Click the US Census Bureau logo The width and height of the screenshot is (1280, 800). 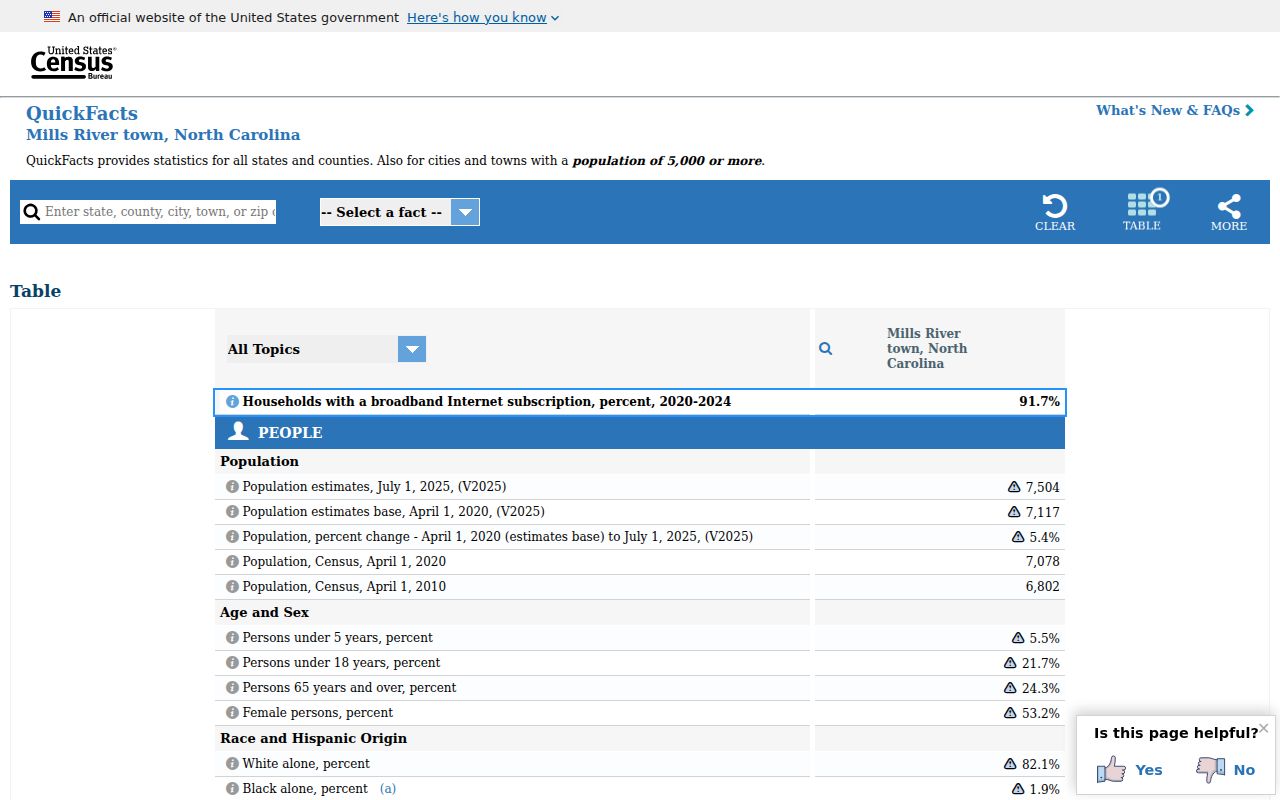point(73,63)
